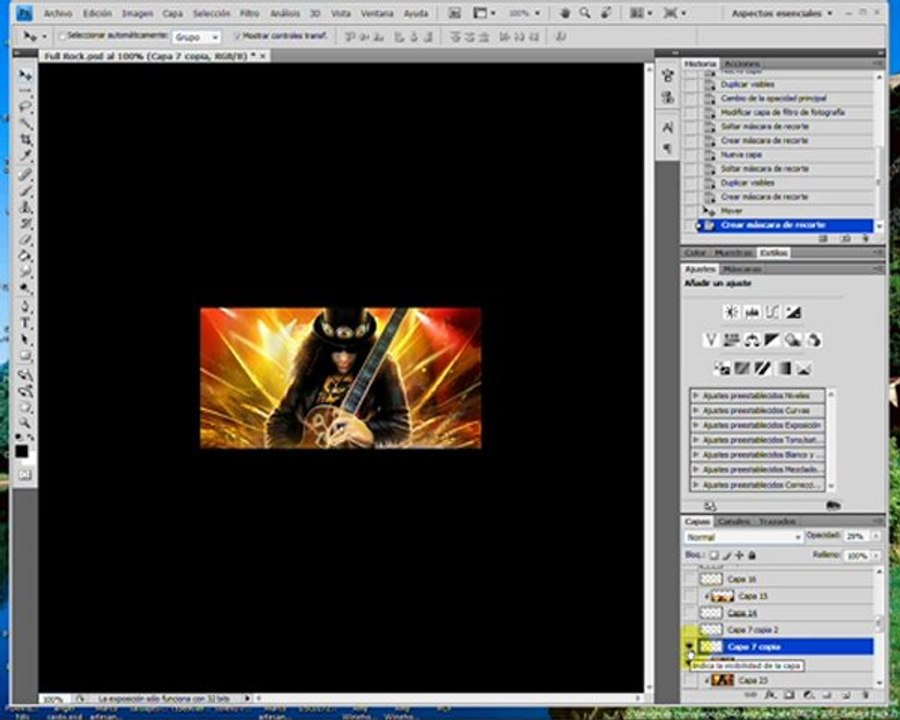The width and height of the screenshot is (900, 720).
Task: Select the Move tool in toolbox
Action: pyautogui.click(x=25, y=75)
